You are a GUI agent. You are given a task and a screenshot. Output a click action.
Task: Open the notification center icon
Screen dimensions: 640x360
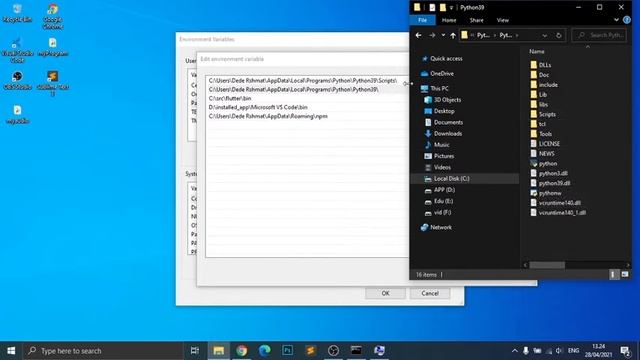tap(625, 351)
